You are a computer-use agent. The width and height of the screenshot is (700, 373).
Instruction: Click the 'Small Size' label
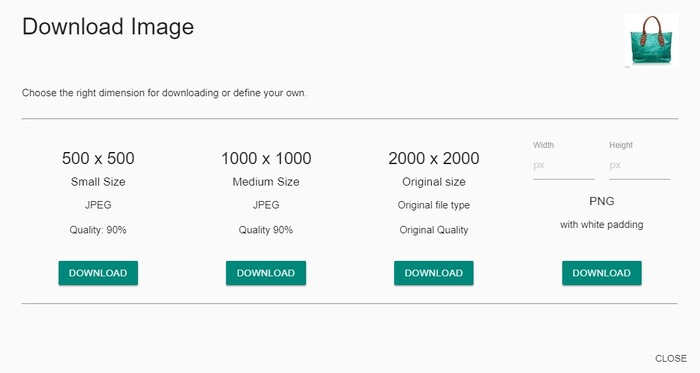(98, 182)
